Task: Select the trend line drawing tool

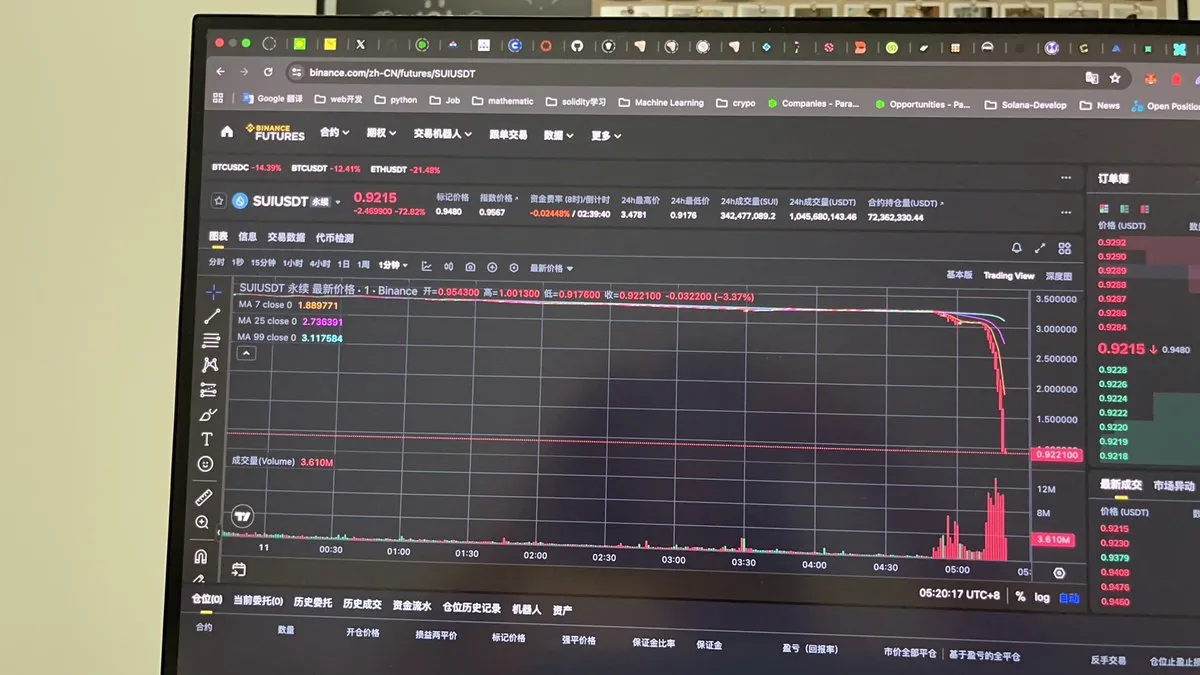Action: click(212, 316)
